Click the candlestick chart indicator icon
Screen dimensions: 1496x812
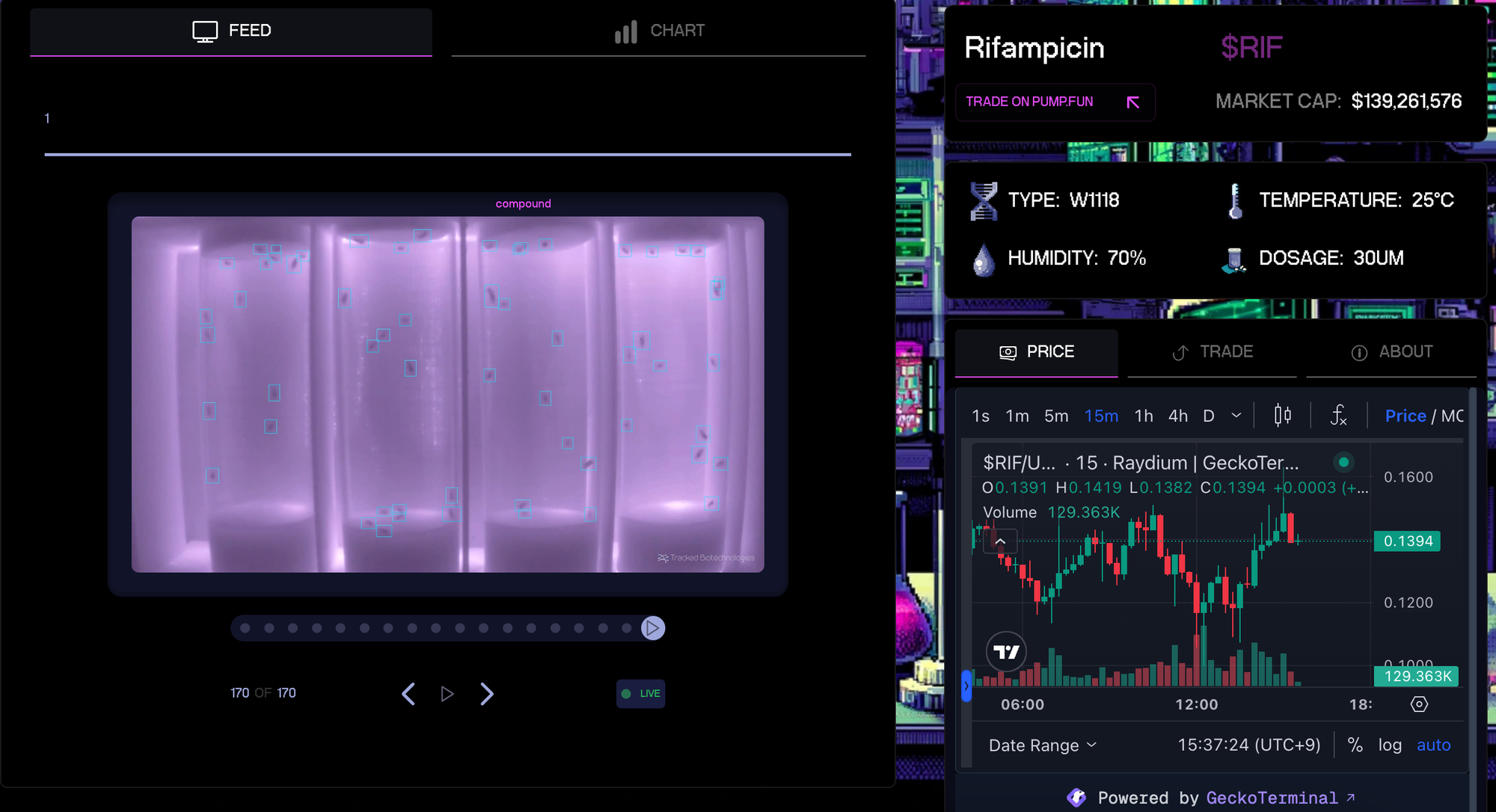click(x=1282, y=414)
